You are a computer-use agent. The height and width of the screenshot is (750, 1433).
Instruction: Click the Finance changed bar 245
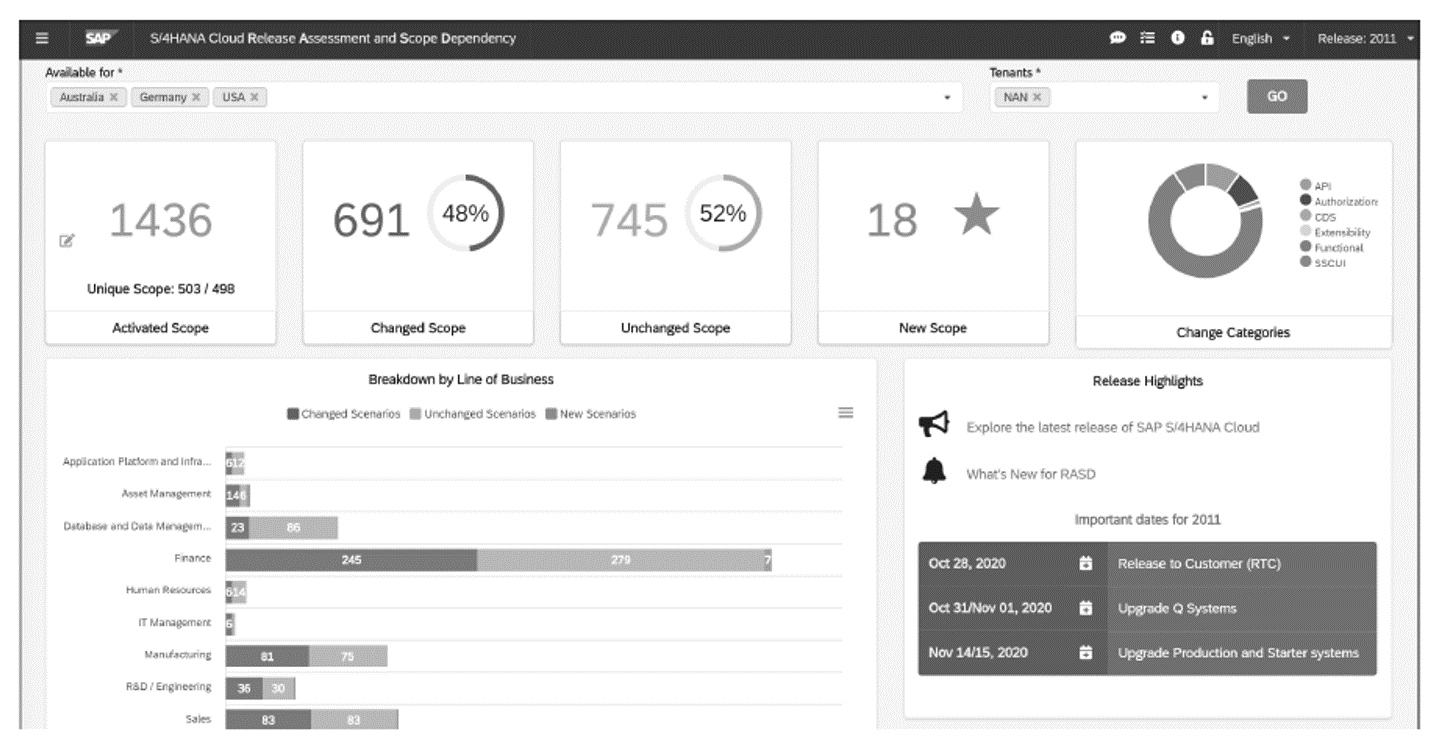351,561
